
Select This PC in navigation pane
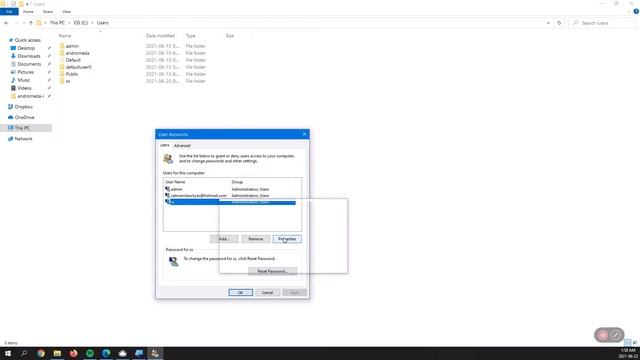[22, 128]
